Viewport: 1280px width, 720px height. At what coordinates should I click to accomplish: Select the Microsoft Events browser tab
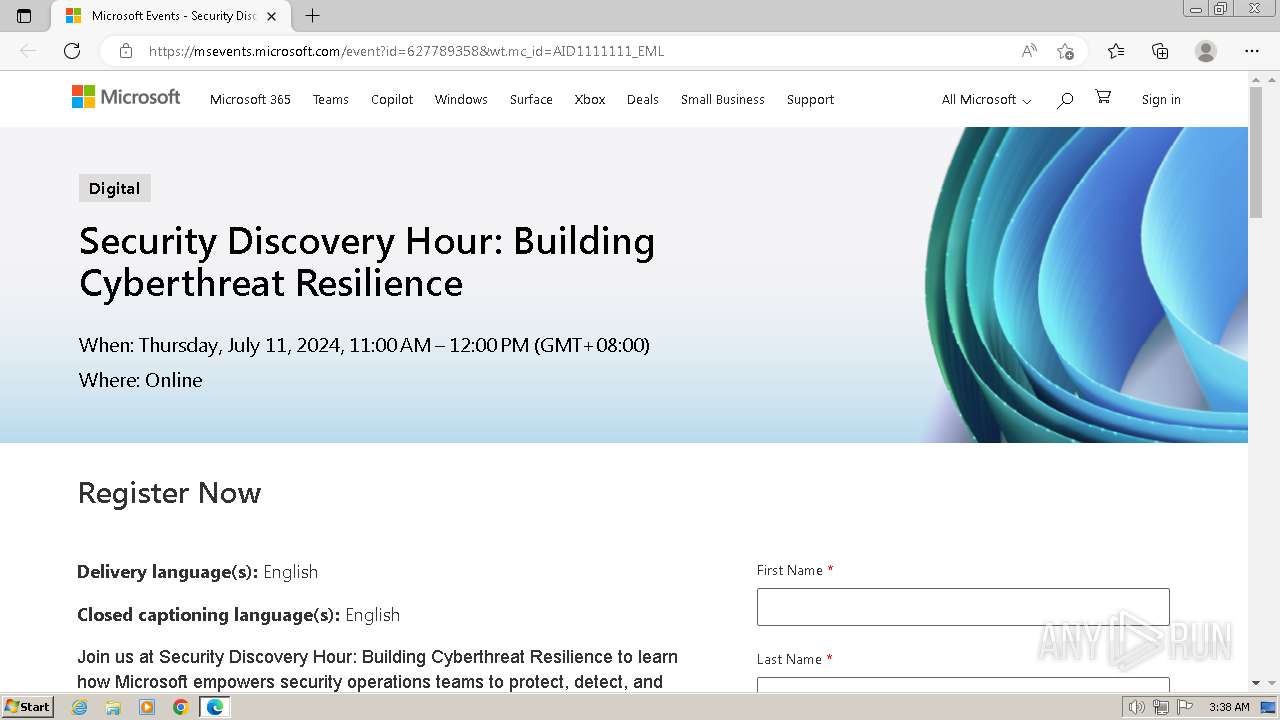[x=171, y=16]
